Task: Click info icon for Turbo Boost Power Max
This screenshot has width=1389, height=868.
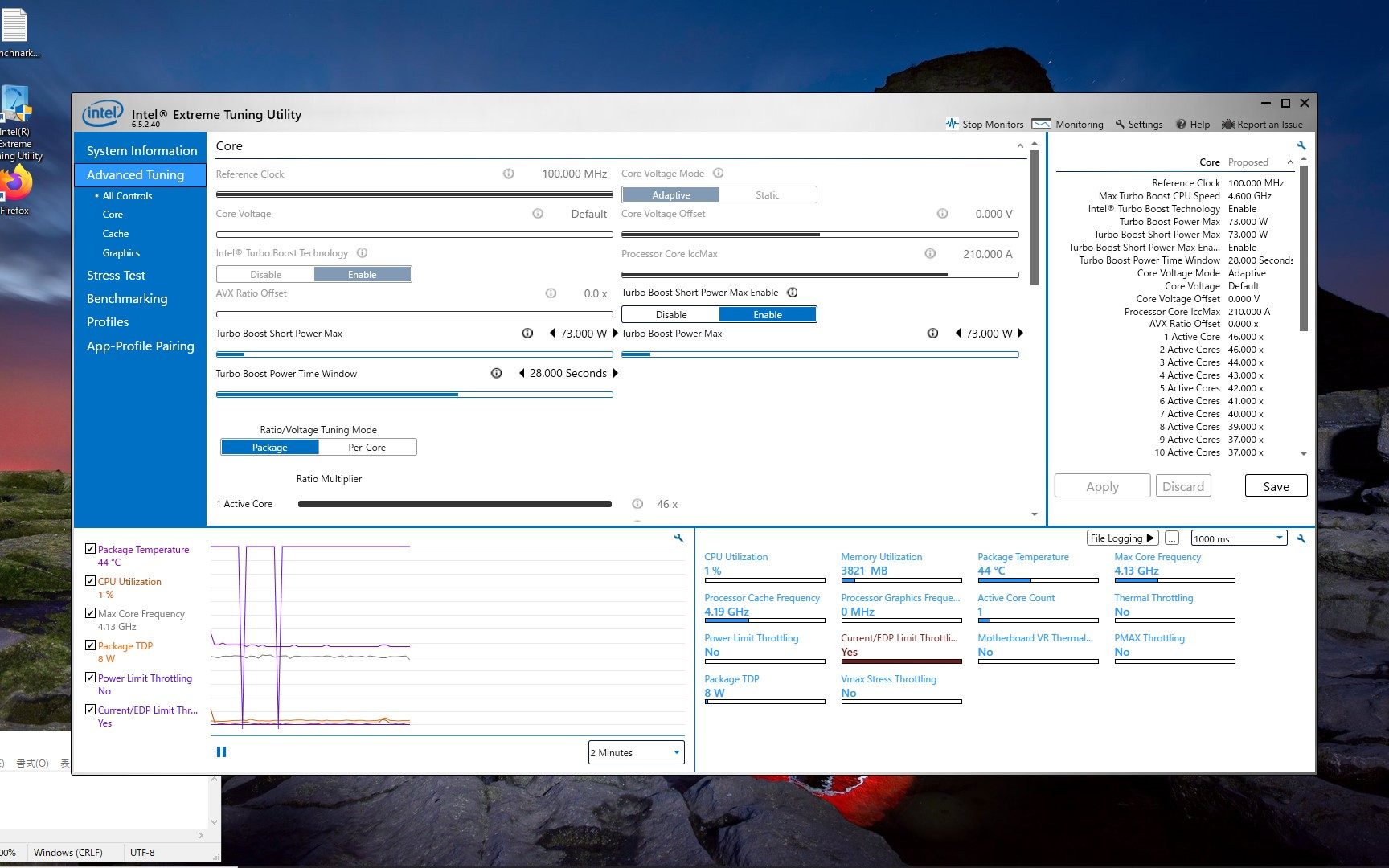Action: [932, 333]
